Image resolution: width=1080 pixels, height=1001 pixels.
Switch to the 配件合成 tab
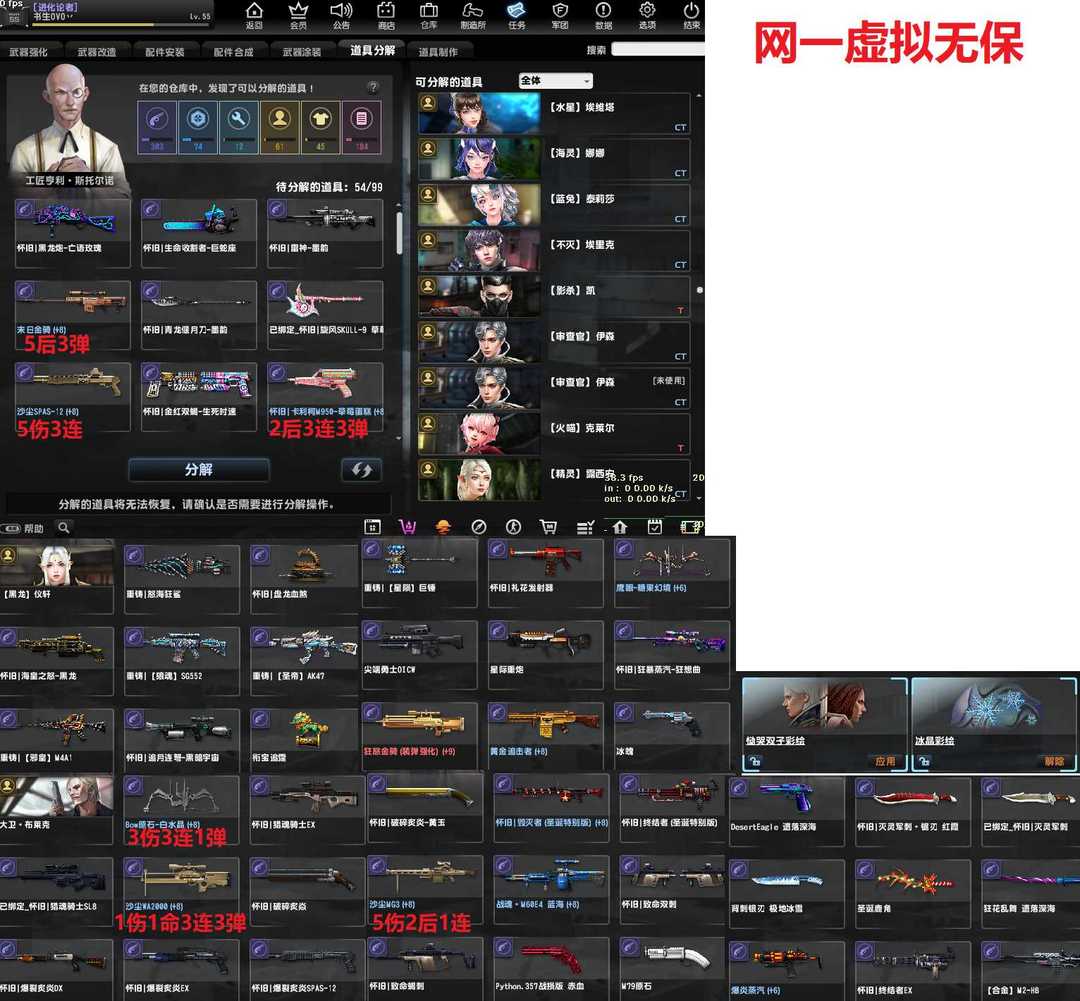233,52
